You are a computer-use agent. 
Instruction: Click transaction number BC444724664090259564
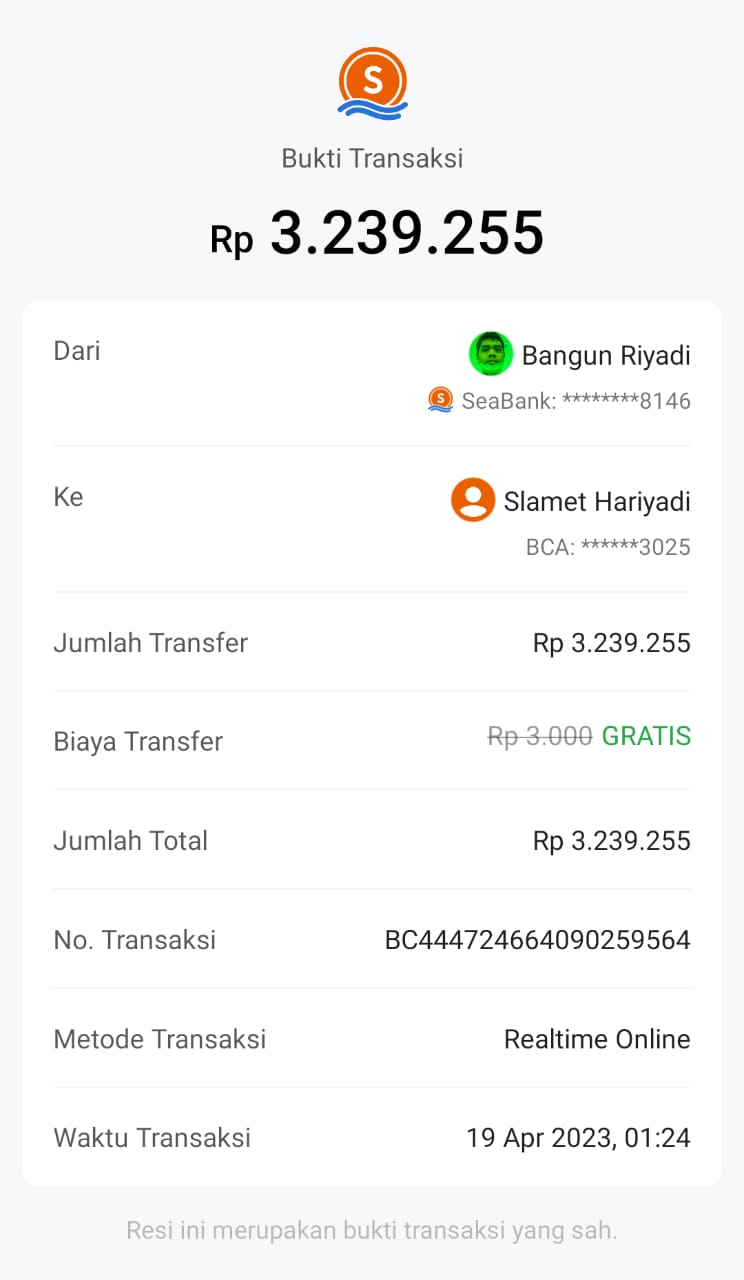[x=537, y=940]
